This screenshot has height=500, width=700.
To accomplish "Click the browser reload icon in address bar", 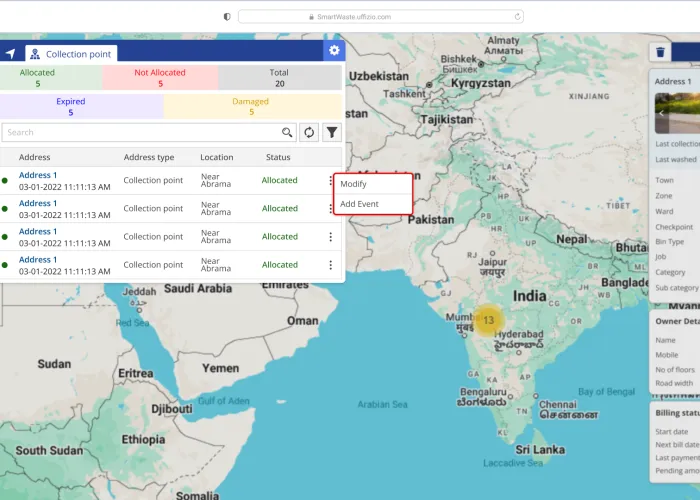I will pos(517,16).
